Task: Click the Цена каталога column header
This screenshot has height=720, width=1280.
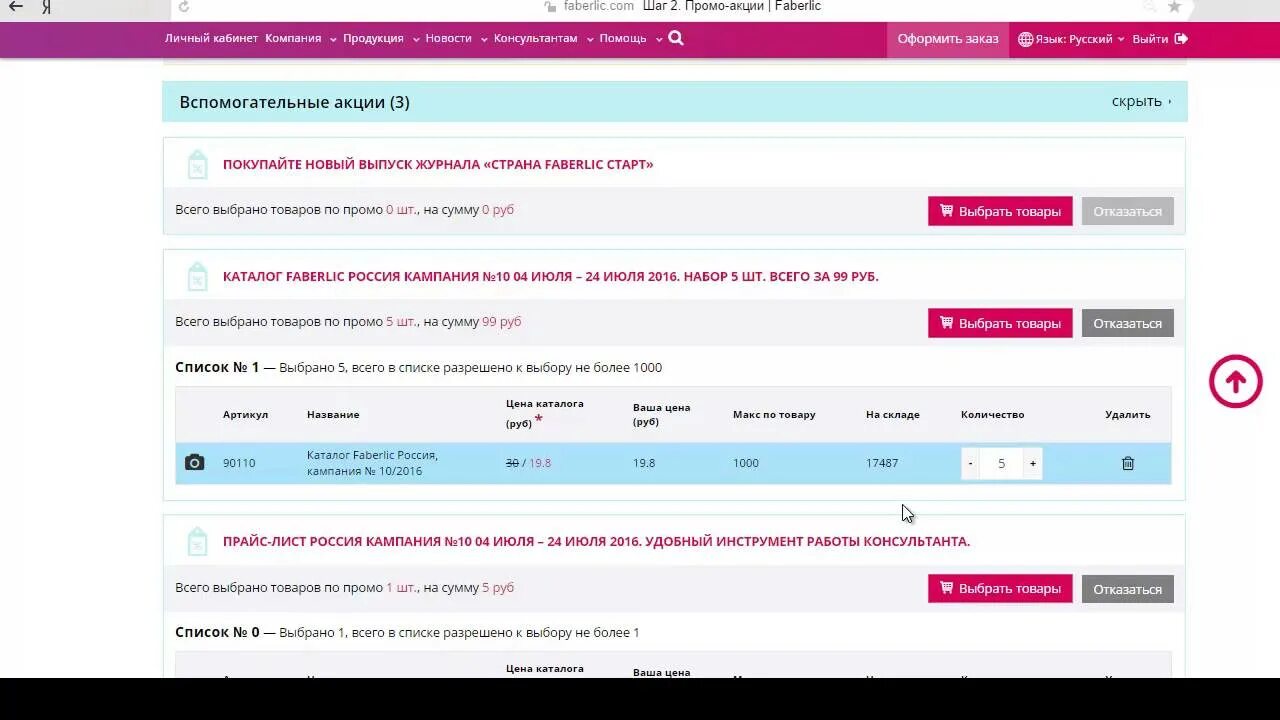Action: point(544,413)
